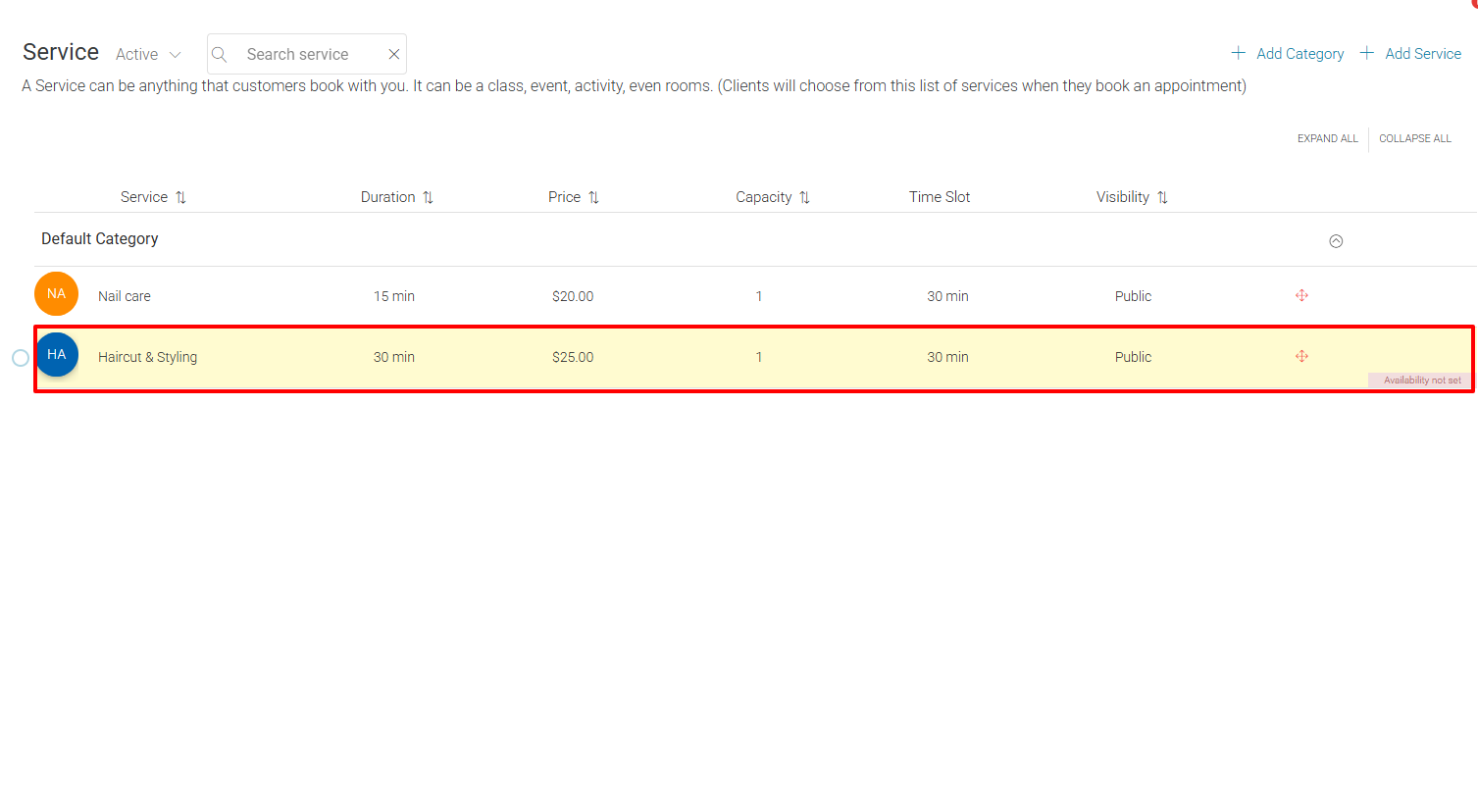Click the move handle on the Haircut & Styling row
Viewport: 1478px width, 812px height.
pos(1301,356)
